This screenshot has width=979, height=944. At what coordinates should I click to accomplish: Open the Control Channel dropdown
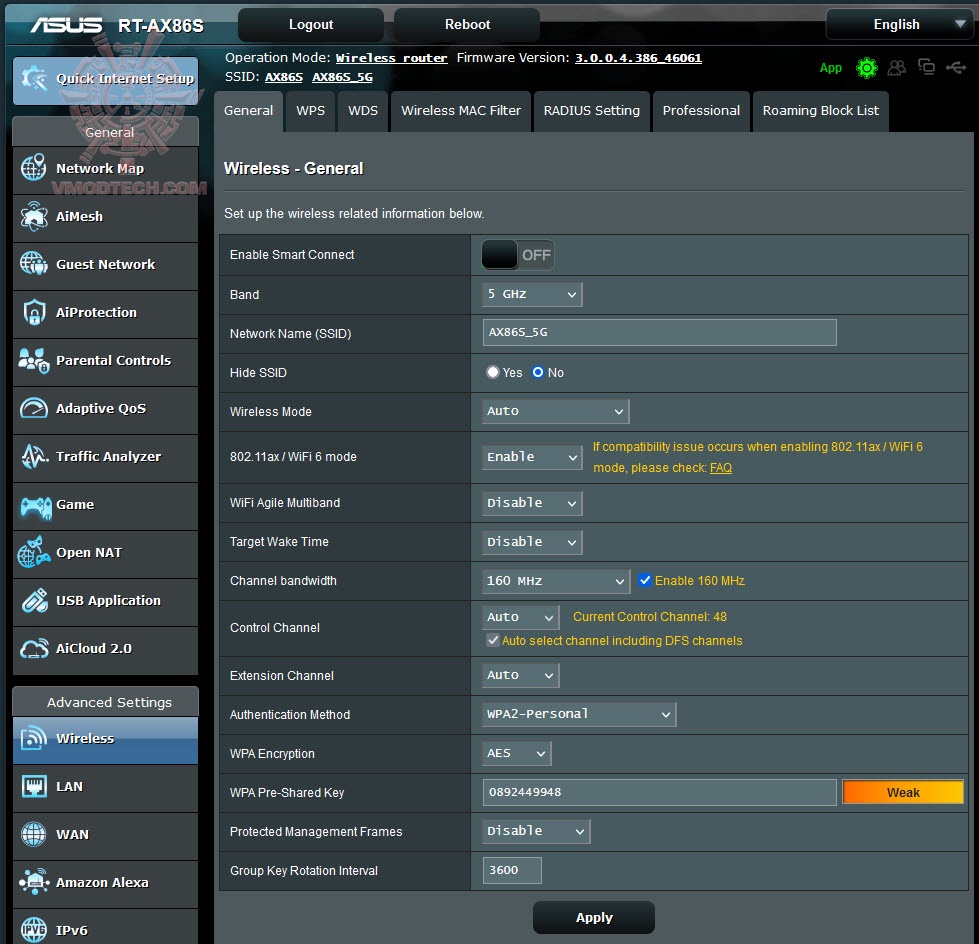coord(521,617)
